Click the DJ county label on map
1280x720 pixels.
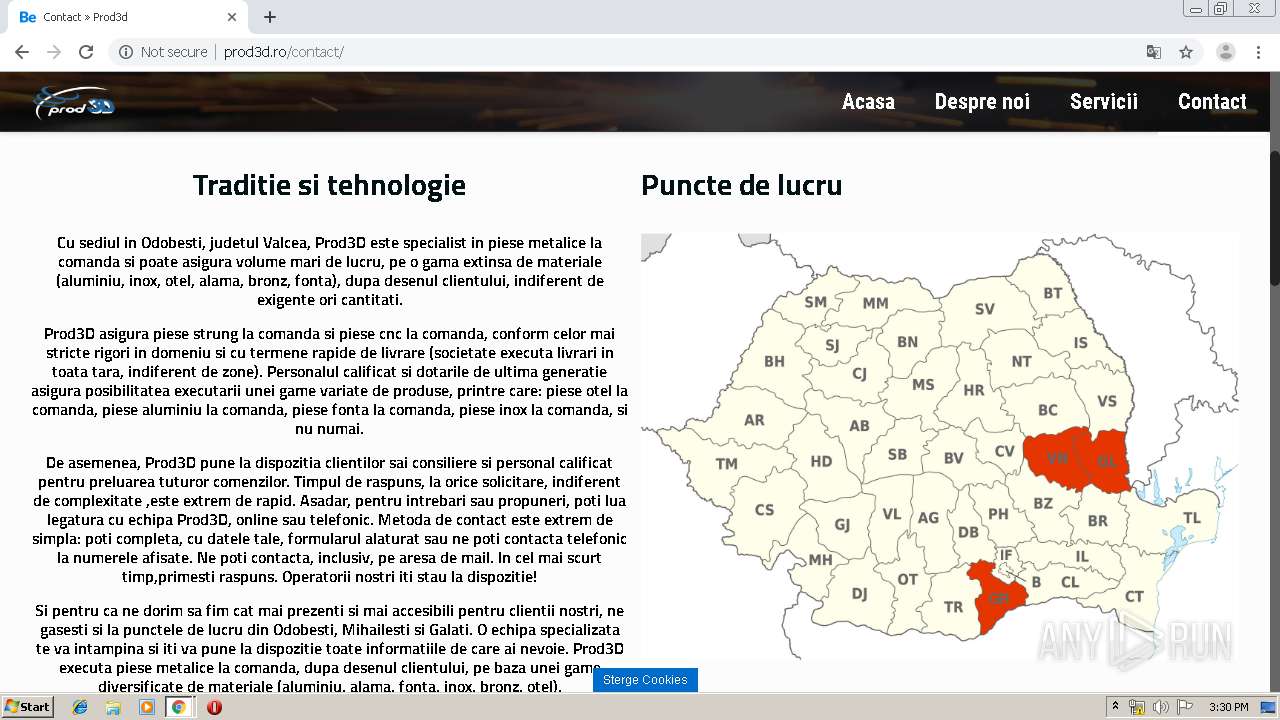pyautogui.click(x=859, y=594)
